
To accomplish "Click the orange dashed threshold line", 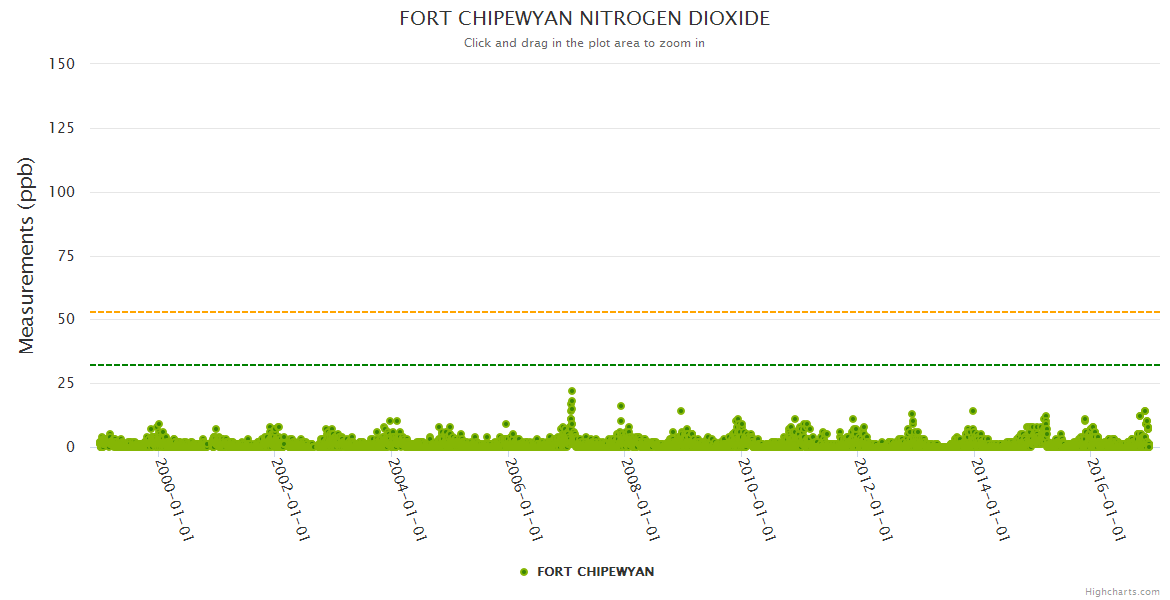I will point(600,312).
